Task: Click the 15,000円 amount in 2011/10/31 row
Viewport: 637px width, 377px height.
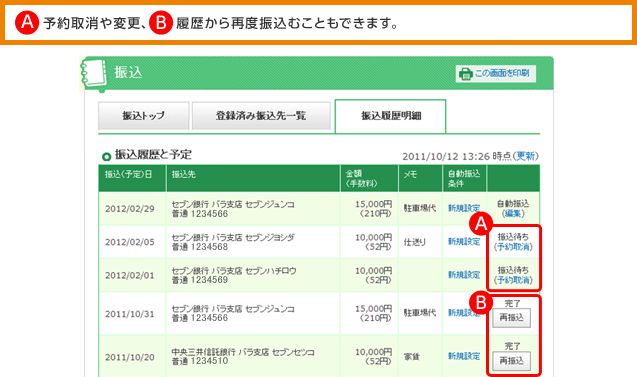Action: [374, 309]
